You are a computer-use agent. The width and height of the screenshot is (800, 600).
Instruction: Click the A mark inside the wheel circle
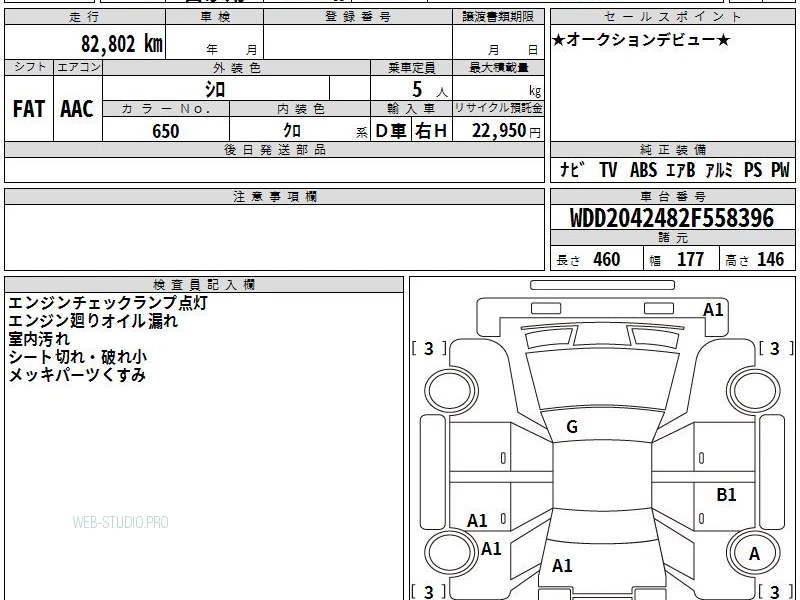[754, 554]
